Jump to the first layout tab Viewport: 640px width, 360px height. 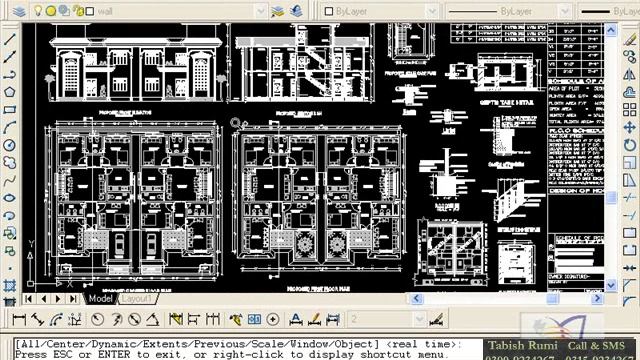(x=28, y=299)
